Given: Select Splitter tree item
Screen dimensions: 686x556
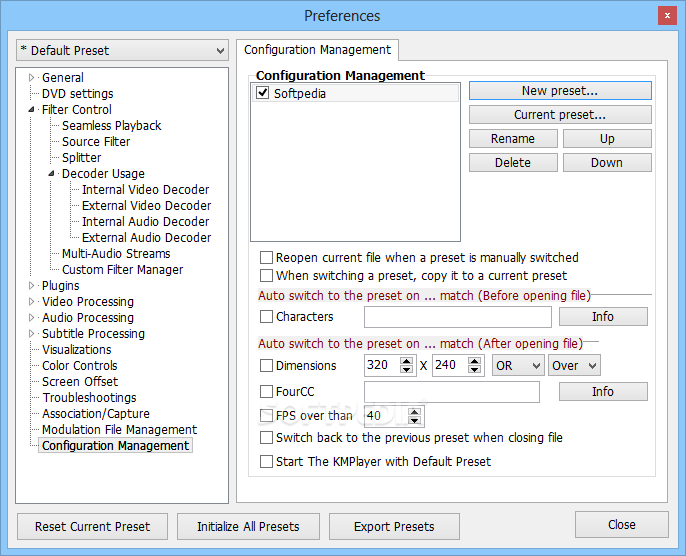Looking at the screenshot, I should click(x=81, y=157).
